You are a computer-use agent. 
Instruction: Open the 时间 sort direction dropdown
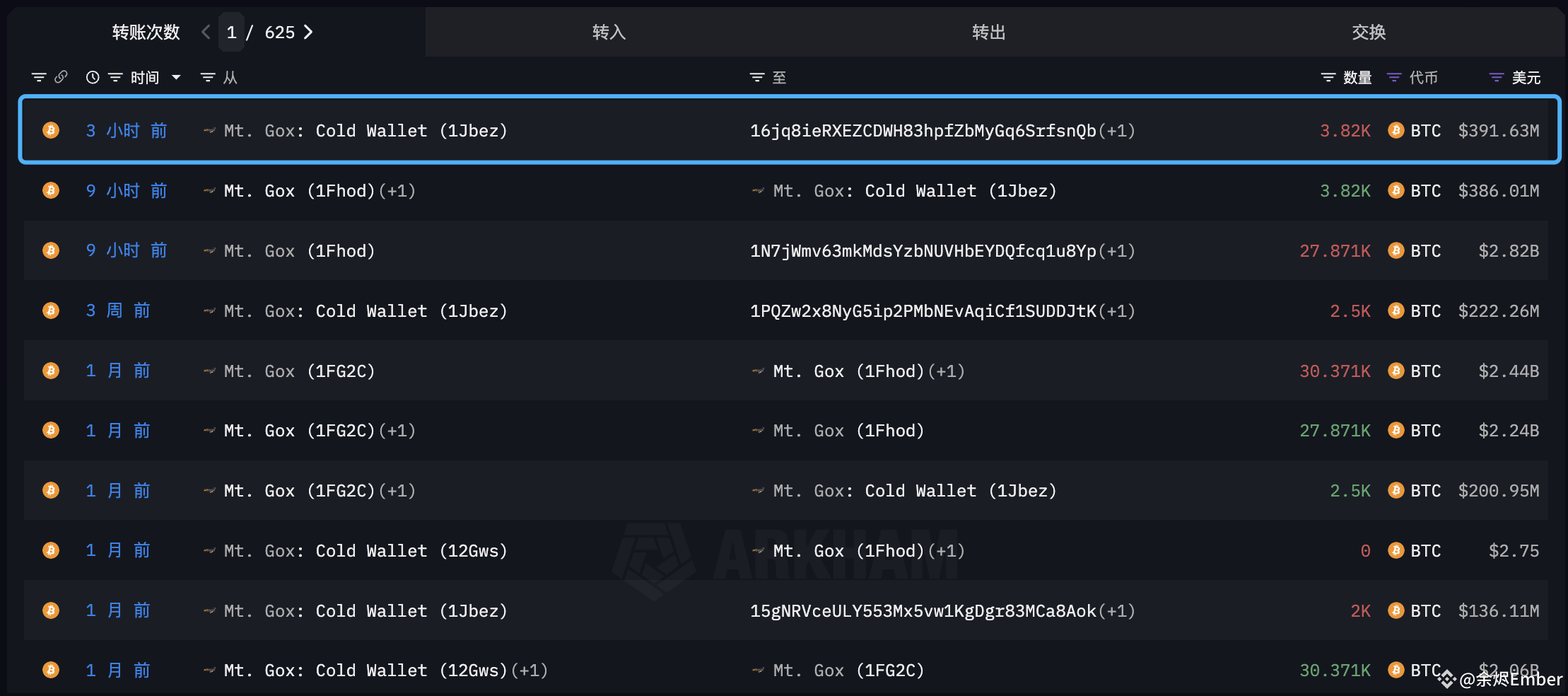175,77
